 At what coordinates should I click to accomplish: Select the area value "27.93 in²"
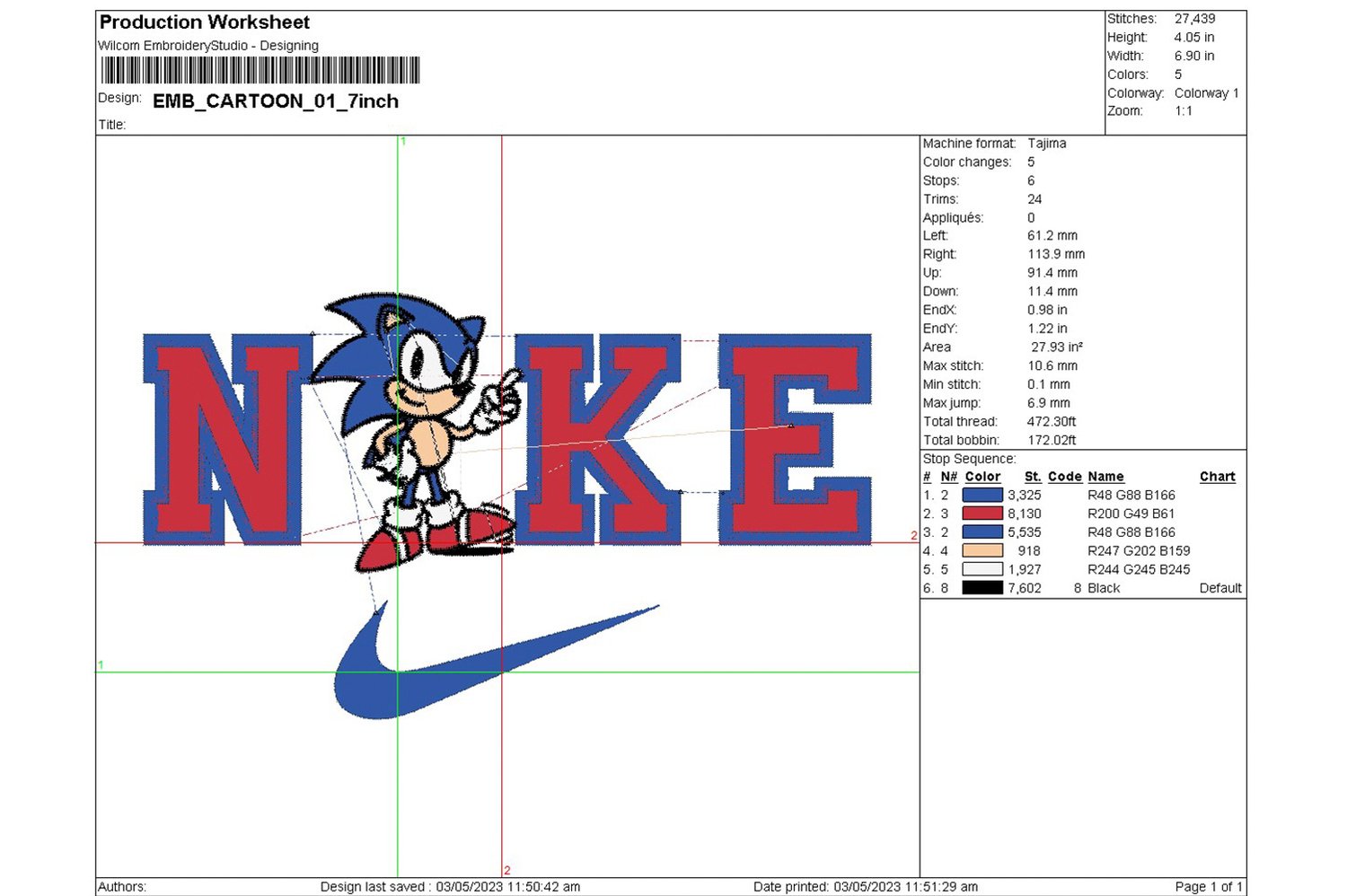click(x=1057, y=347)
